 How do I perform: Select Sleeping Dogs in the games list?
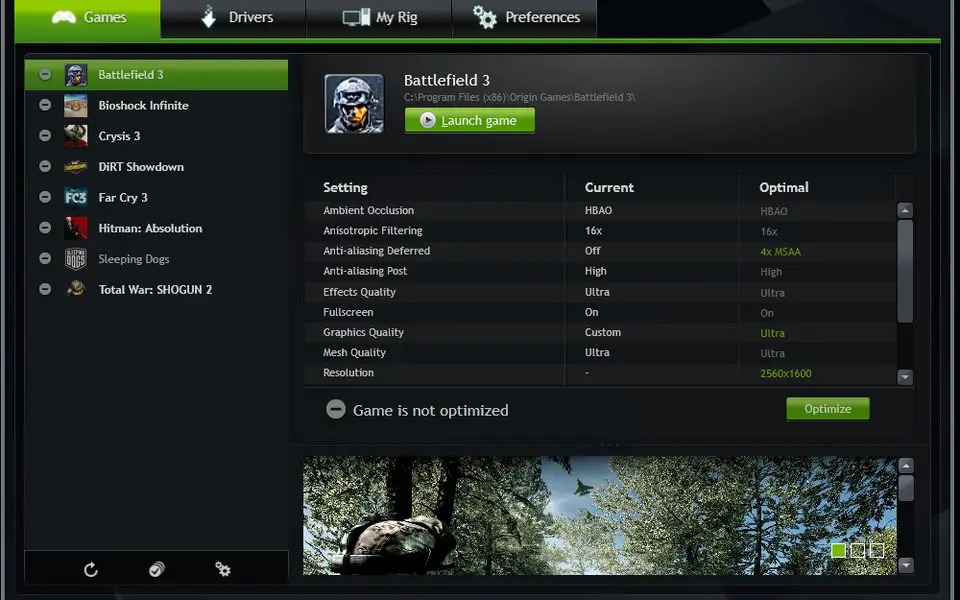[x=156, y=259]
